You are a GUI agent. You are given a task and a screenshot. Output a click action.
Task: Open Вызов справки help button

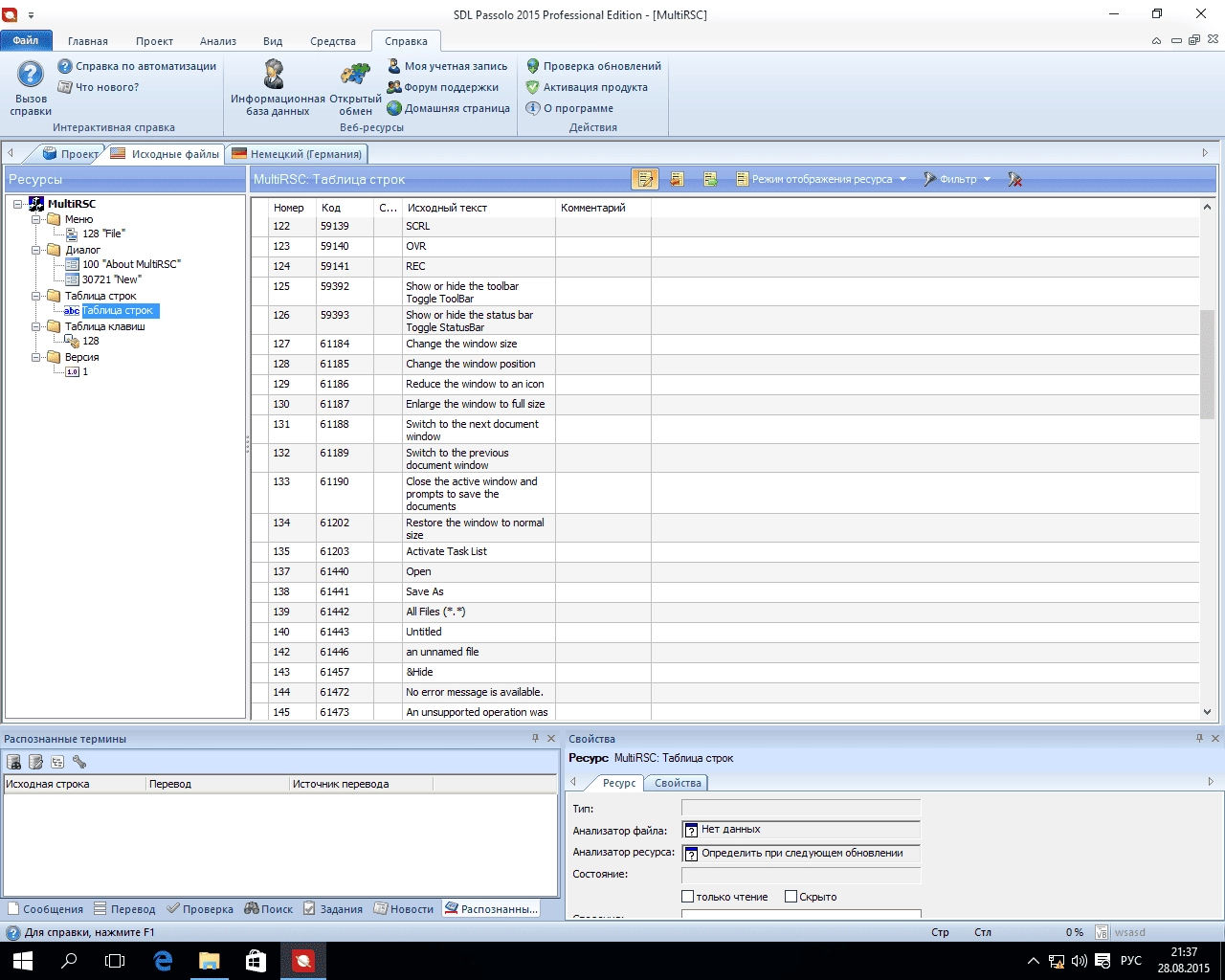pos(31,88)
